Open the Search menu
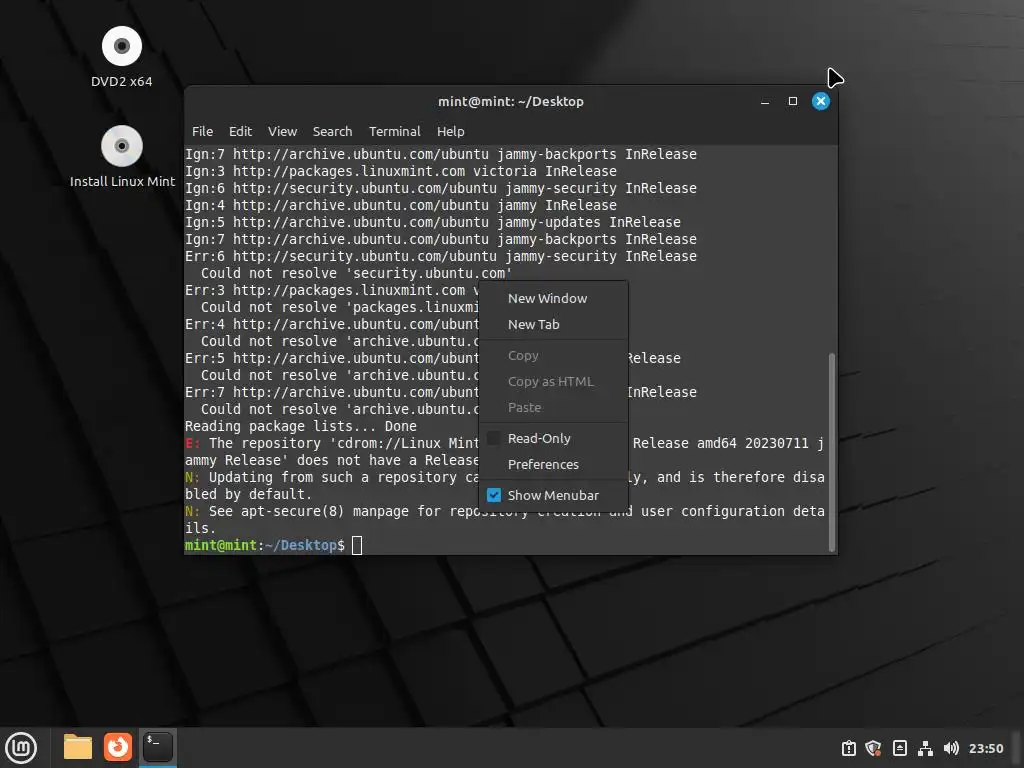The width and height of the screenshot is (1024, 768). [x=332, y=131]
